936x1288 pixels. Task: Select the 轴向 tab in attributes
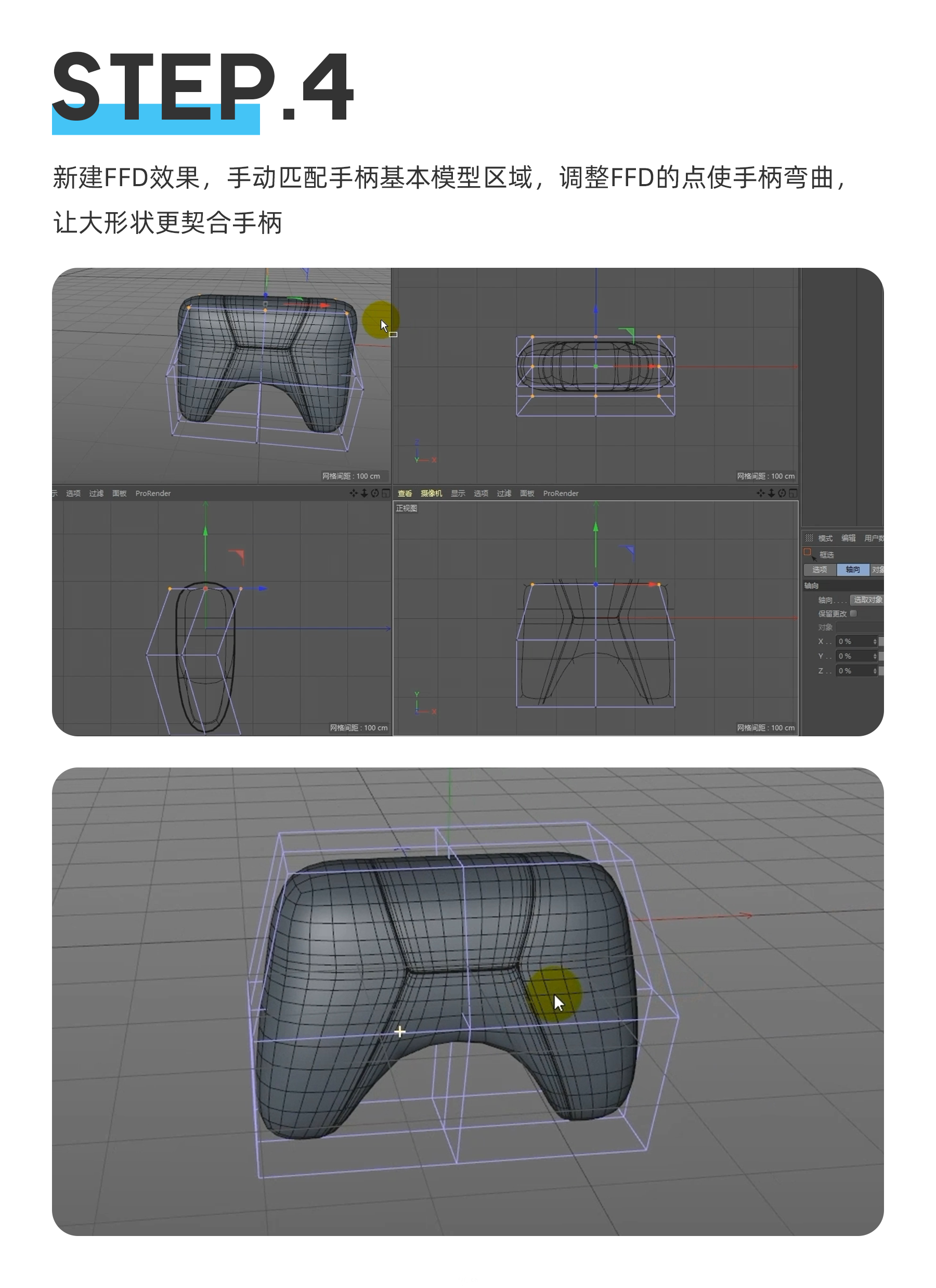pyautogui.click(x=852, y=569)
